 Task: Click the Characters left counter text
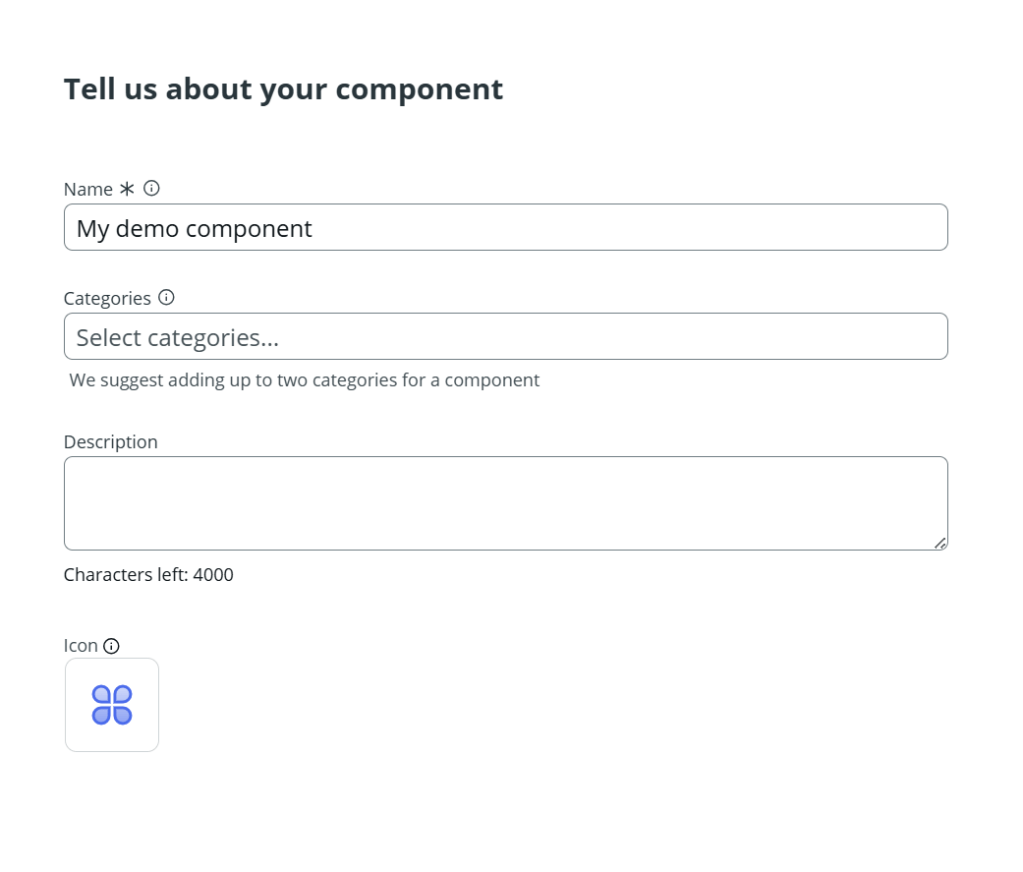pos(148,574)
